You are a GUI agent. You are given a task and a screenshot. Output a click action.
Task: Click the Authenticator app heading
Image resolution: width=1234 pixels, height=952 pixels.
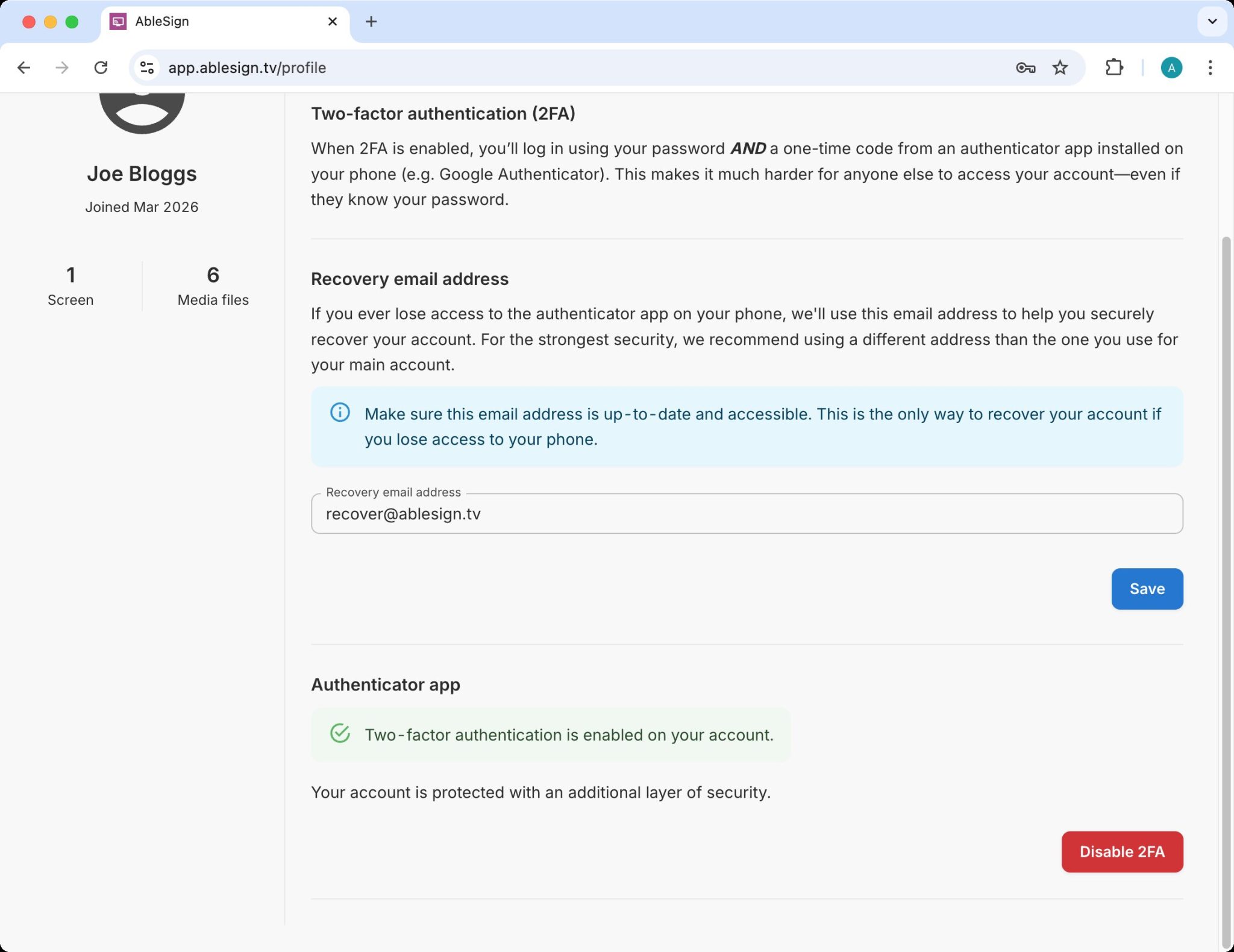click(x=386, y=684)
